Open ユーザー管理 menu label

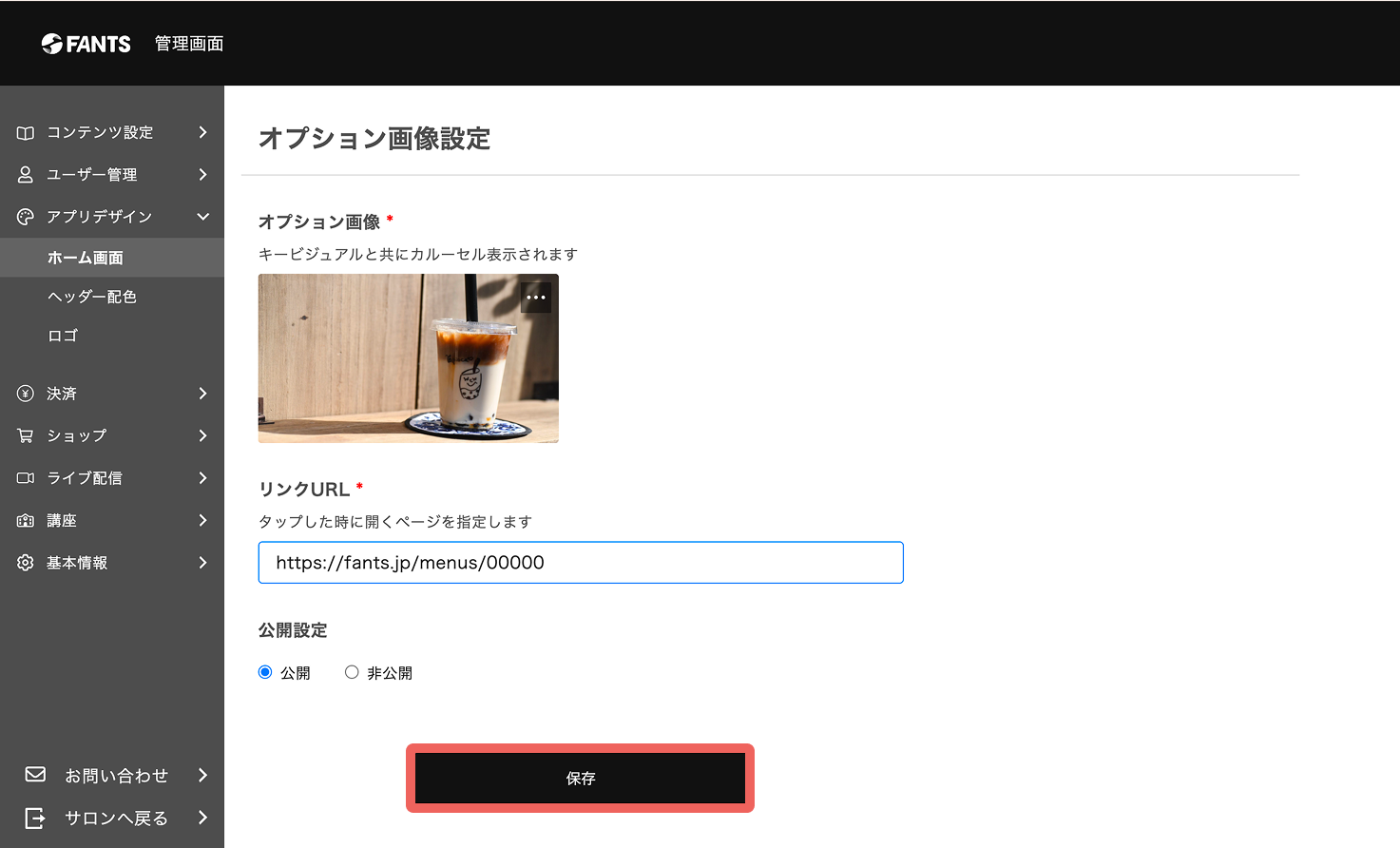tap(92, 175)
